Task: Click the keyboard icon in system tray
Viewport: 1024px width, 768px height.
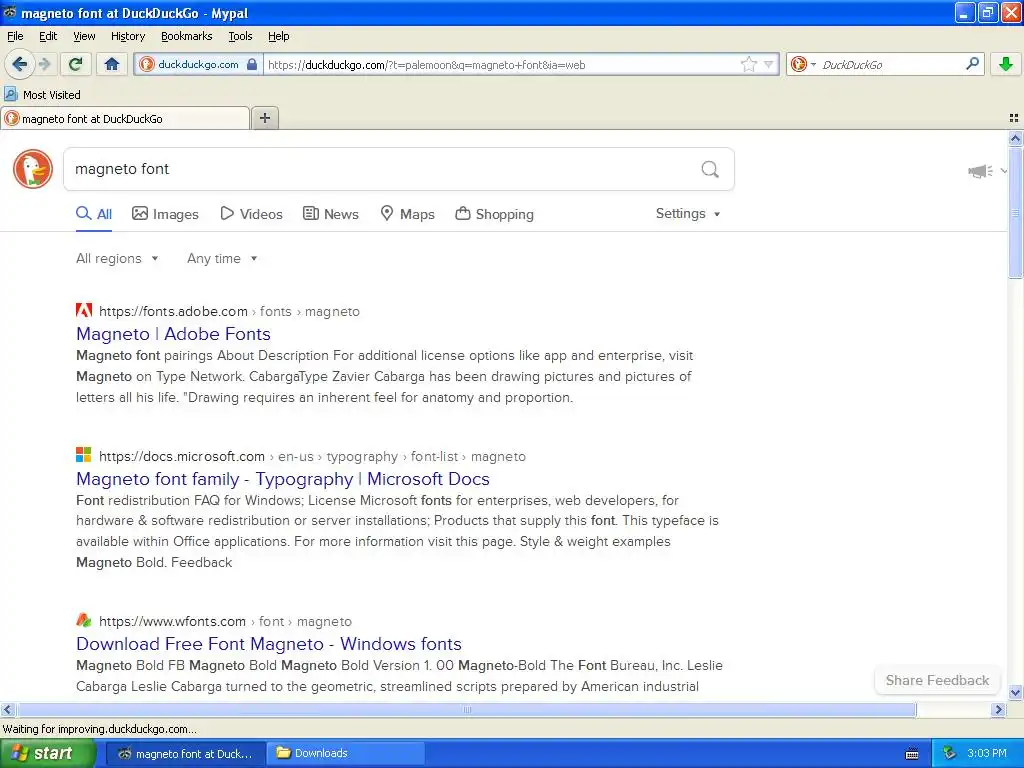Action: click(x=912, y=754)
